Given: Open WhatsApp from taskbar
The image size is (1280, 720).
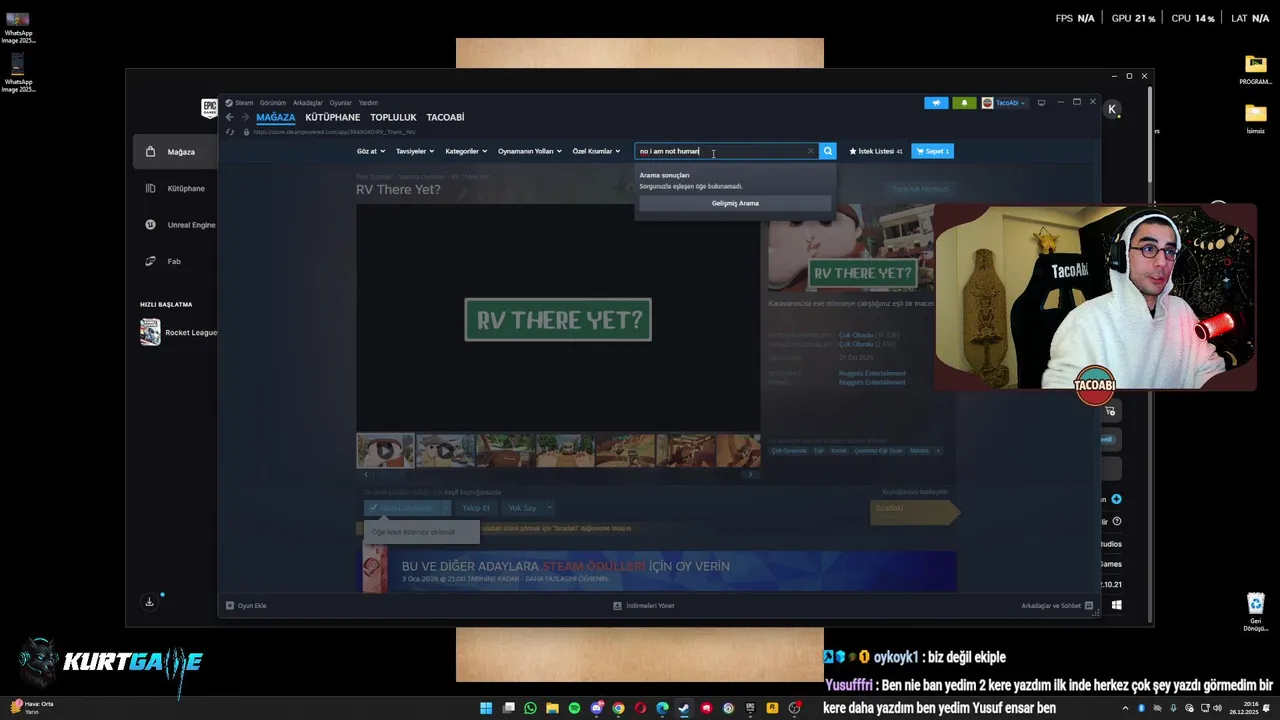Looking at the screenshot, I should [530, 708].
